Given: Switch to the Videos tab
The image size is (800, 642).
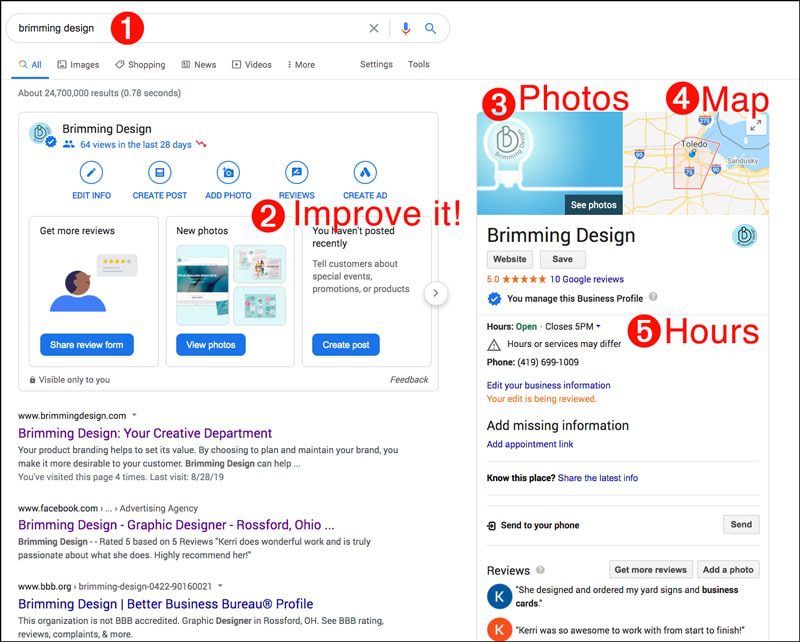Looking at the screenshot, I should click(x=252, y=65).
